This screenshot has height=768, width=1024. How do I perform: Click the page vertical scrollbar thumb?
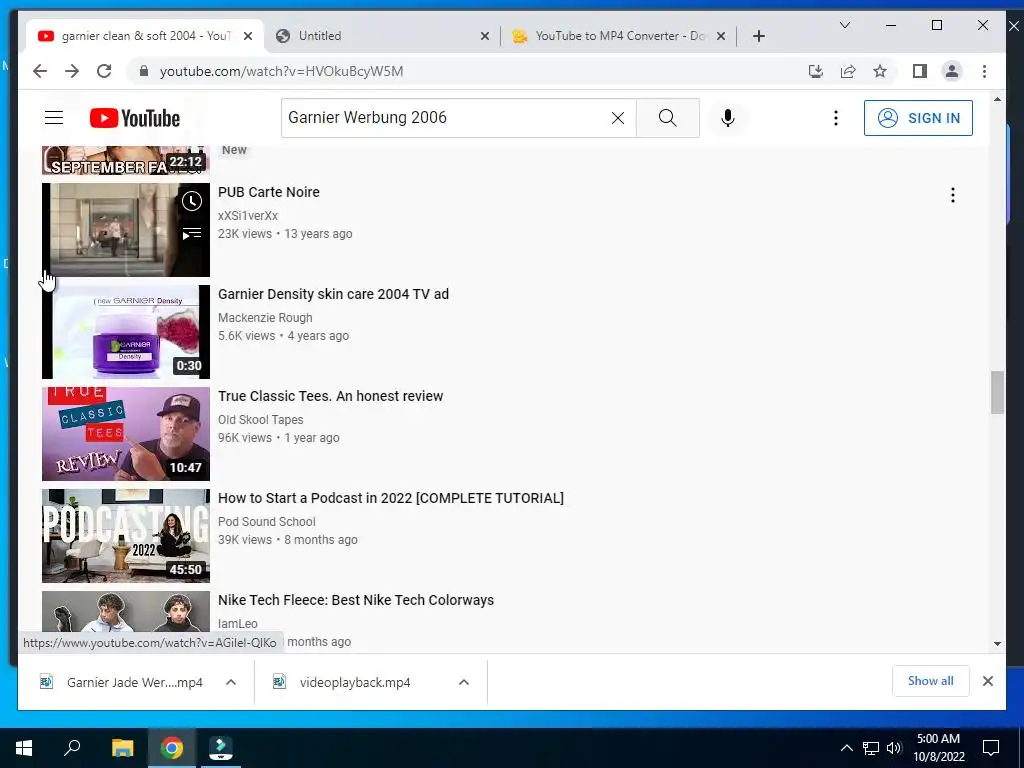(997, 392)
